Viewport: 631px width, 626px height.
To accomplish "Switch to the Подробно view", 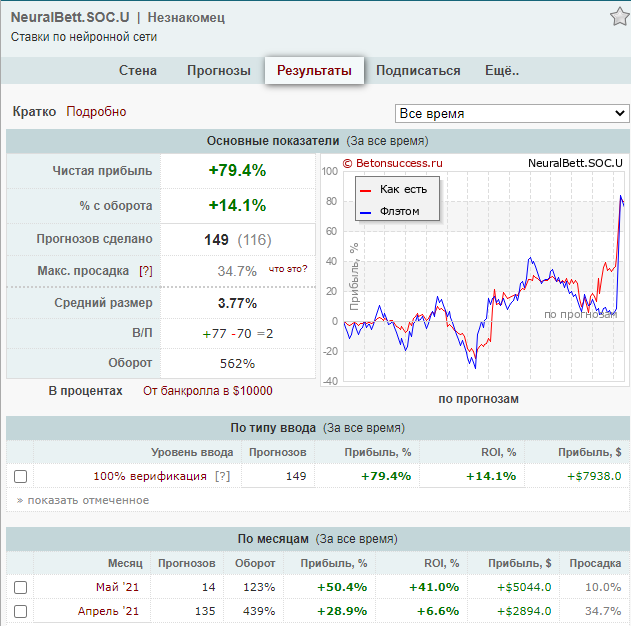I will click(97, 112).
